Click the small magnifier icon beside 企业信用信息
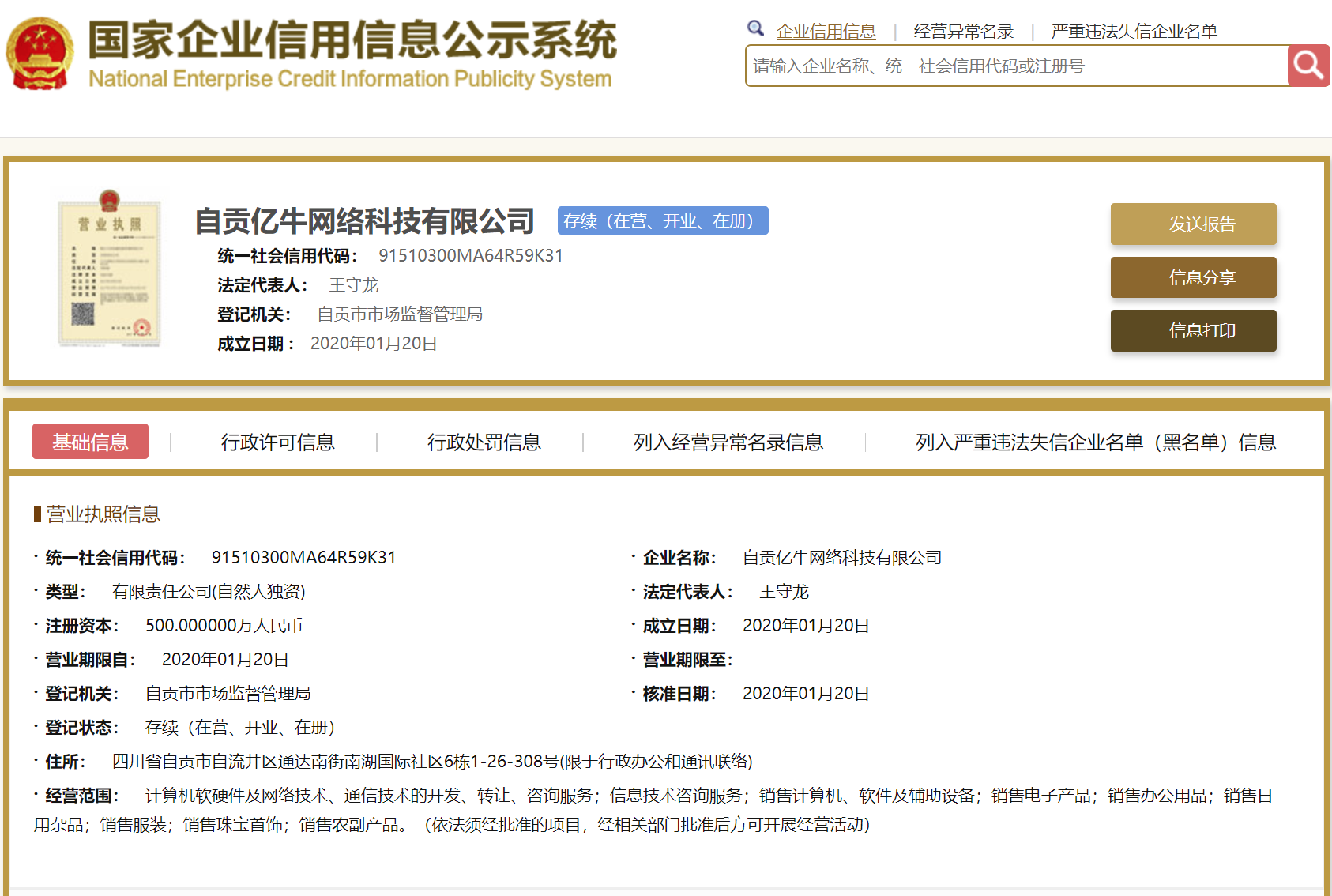The width and height of the screenshot is (1332, 896). 755,29
